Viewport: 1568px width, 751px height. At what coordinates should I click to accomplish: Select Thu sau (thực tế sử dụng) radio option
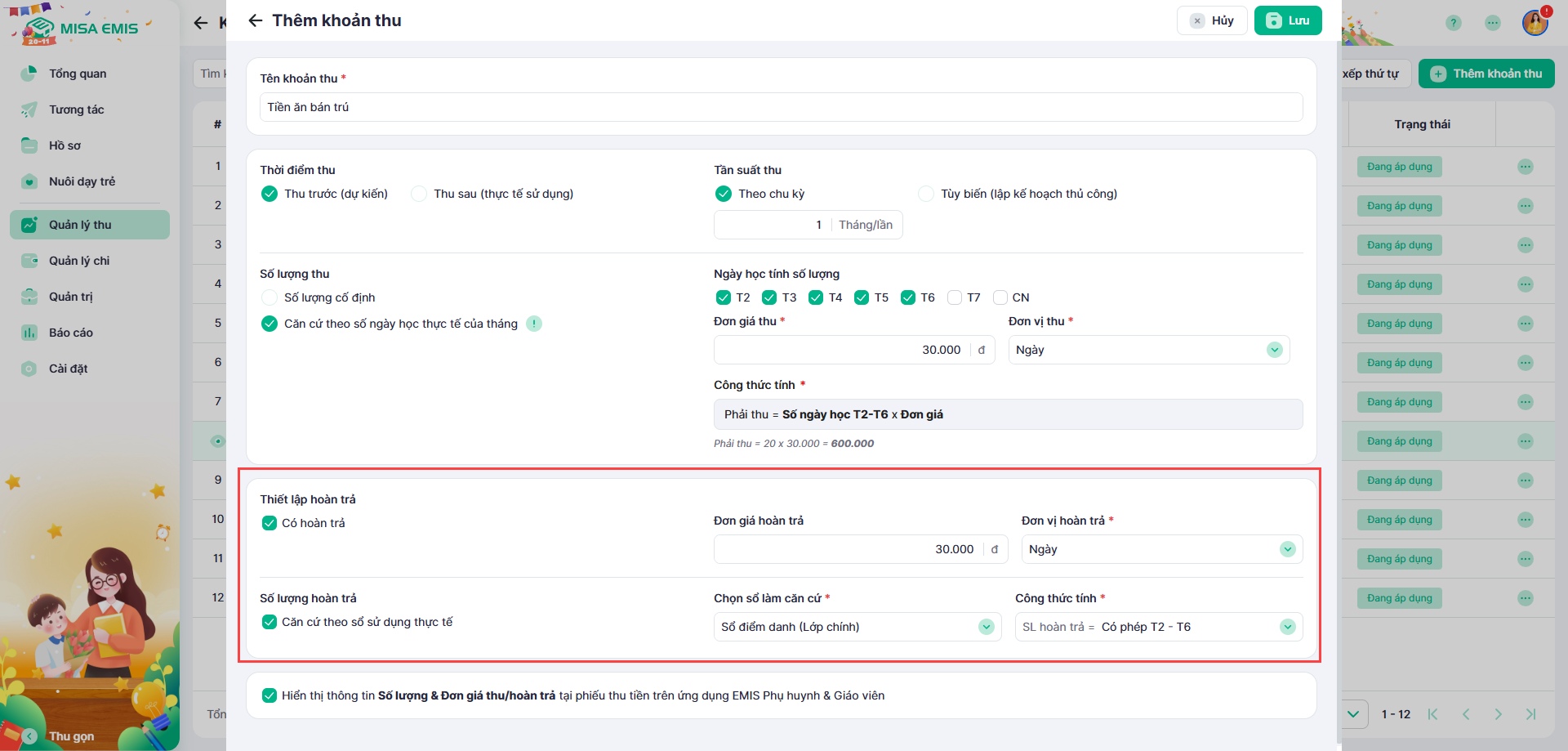(x=419, y=194)
